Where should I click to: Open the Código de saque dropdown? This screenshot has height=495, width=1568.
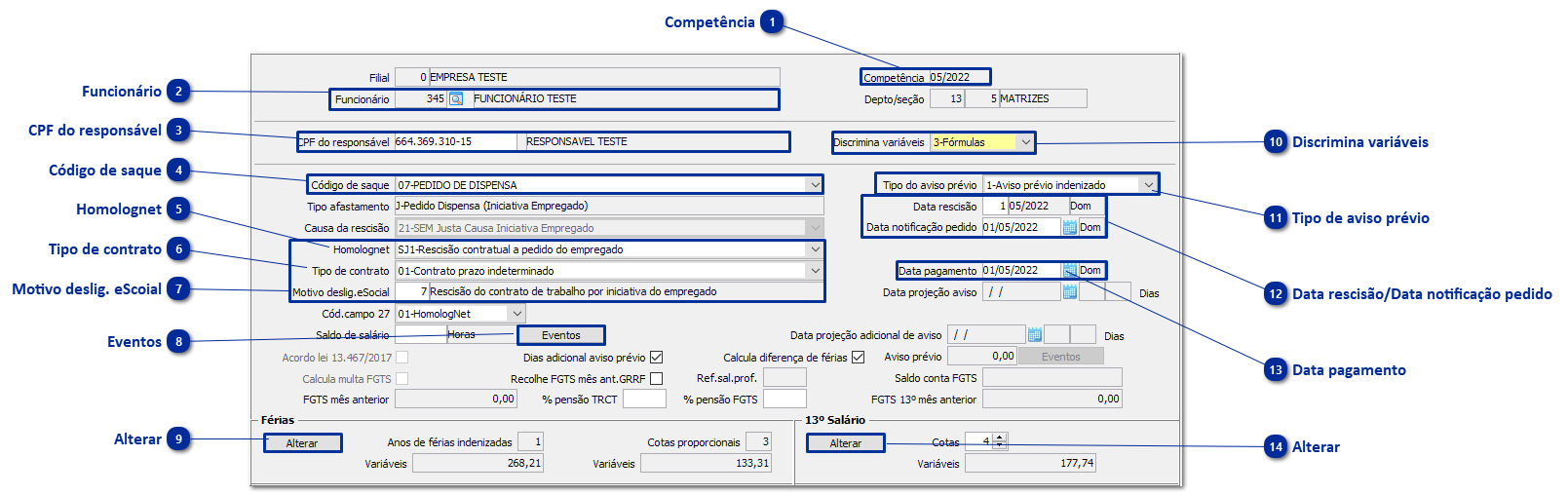pyautogui.click(x=815, y=184)
